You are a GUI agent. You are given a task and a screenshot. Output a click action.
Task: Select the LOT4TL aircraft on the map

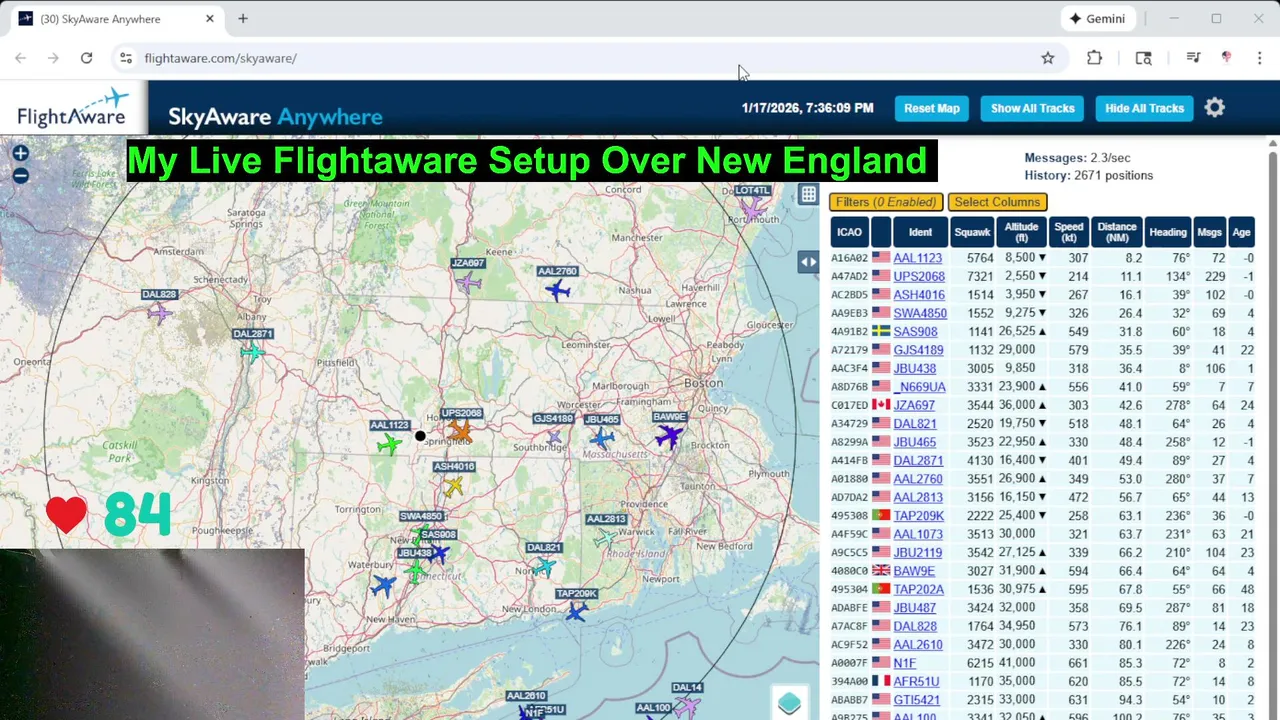752,209
